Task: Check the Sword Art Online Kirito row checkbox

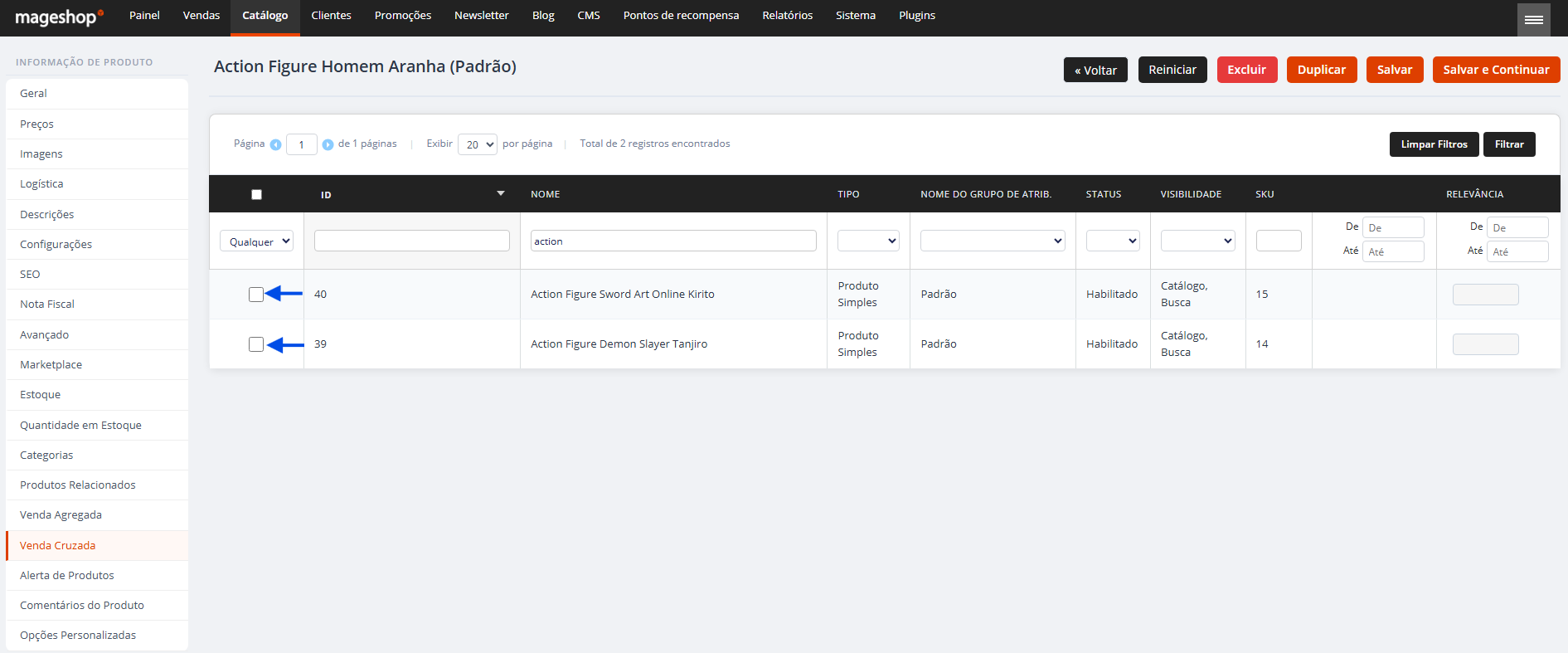Action: (256, 295)
